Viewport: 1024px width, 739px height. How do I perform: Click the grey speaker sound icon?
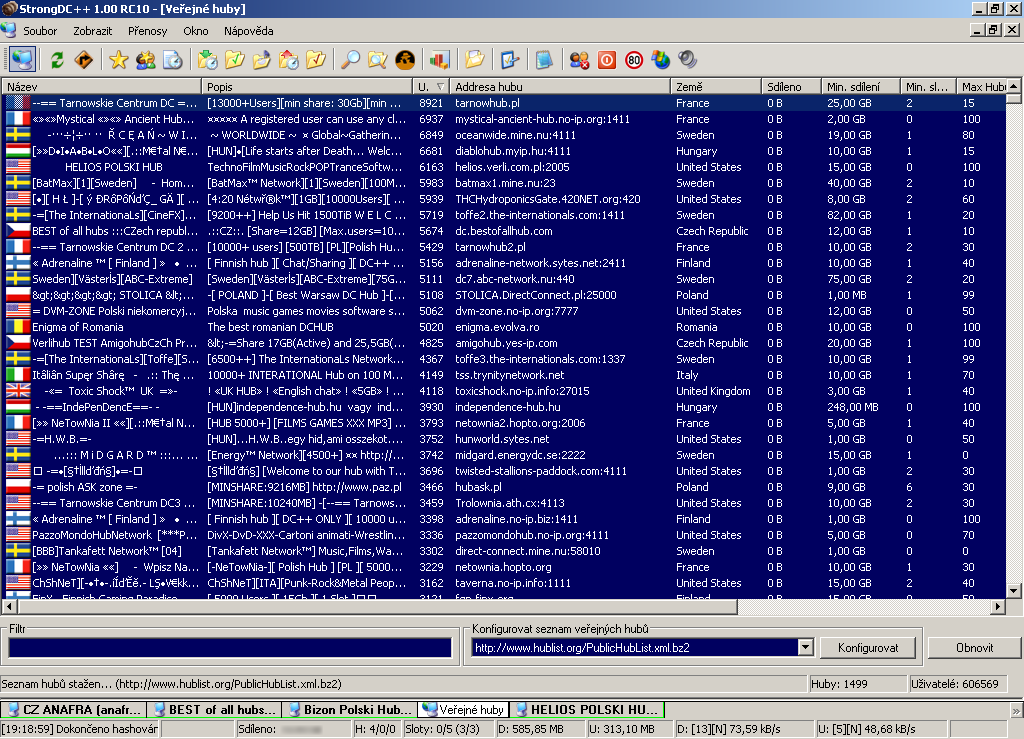point(687,60)
